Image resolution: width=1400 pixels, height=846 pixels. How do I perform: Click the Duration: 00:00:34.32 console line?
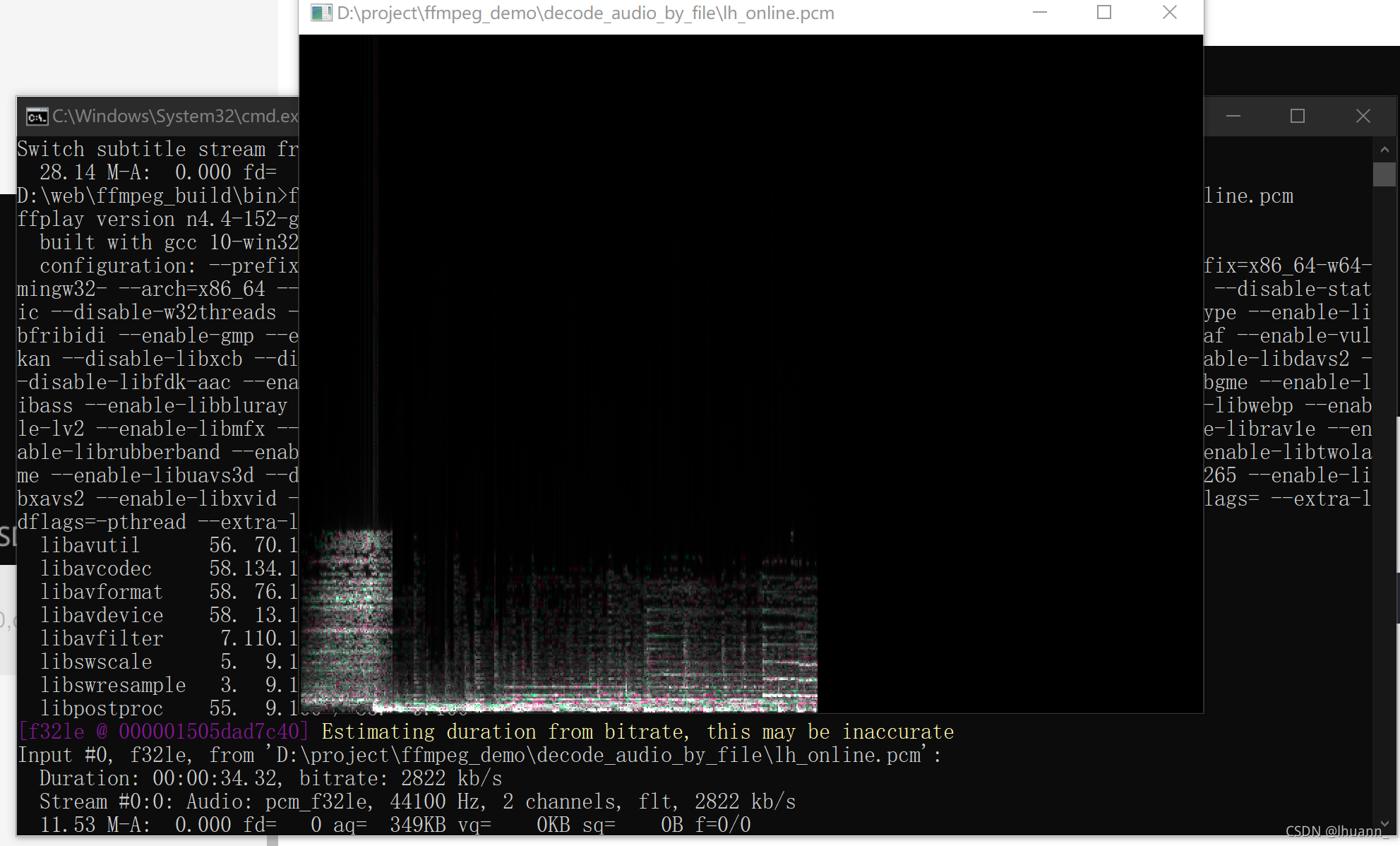pyautogui.click(x=270, y=778)
